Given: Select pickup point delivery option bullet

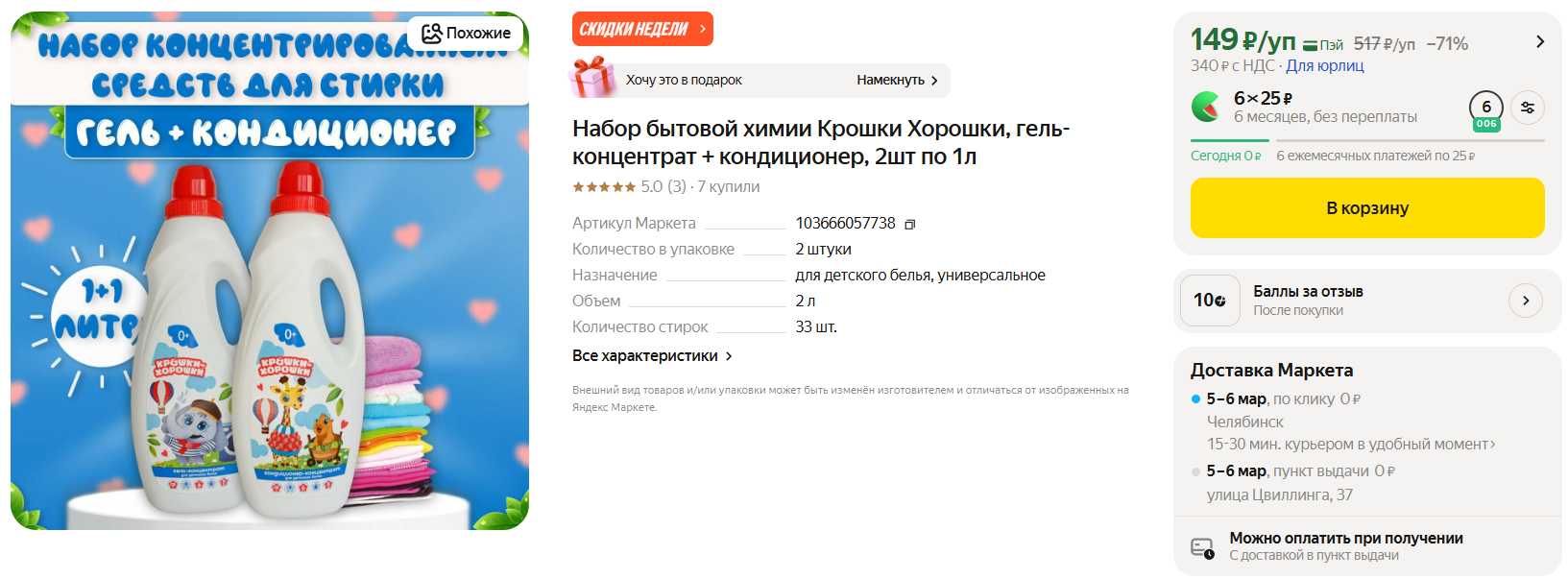Looking at the screenshot, I should click(x=1195, y=471).
